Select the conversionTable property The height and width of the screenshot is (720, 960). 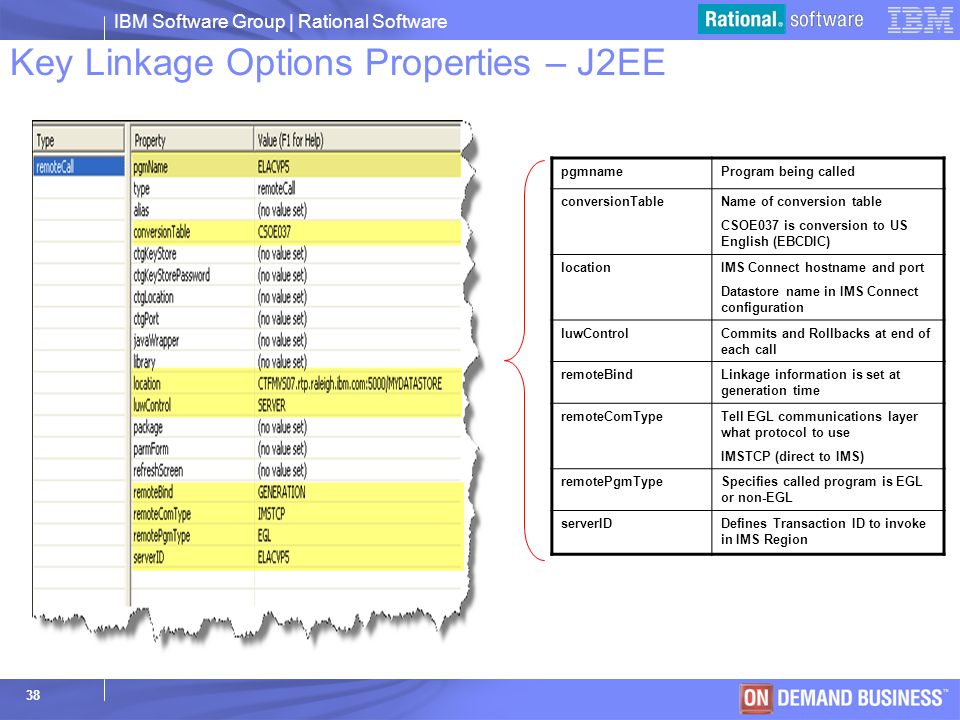pos(162,232)
